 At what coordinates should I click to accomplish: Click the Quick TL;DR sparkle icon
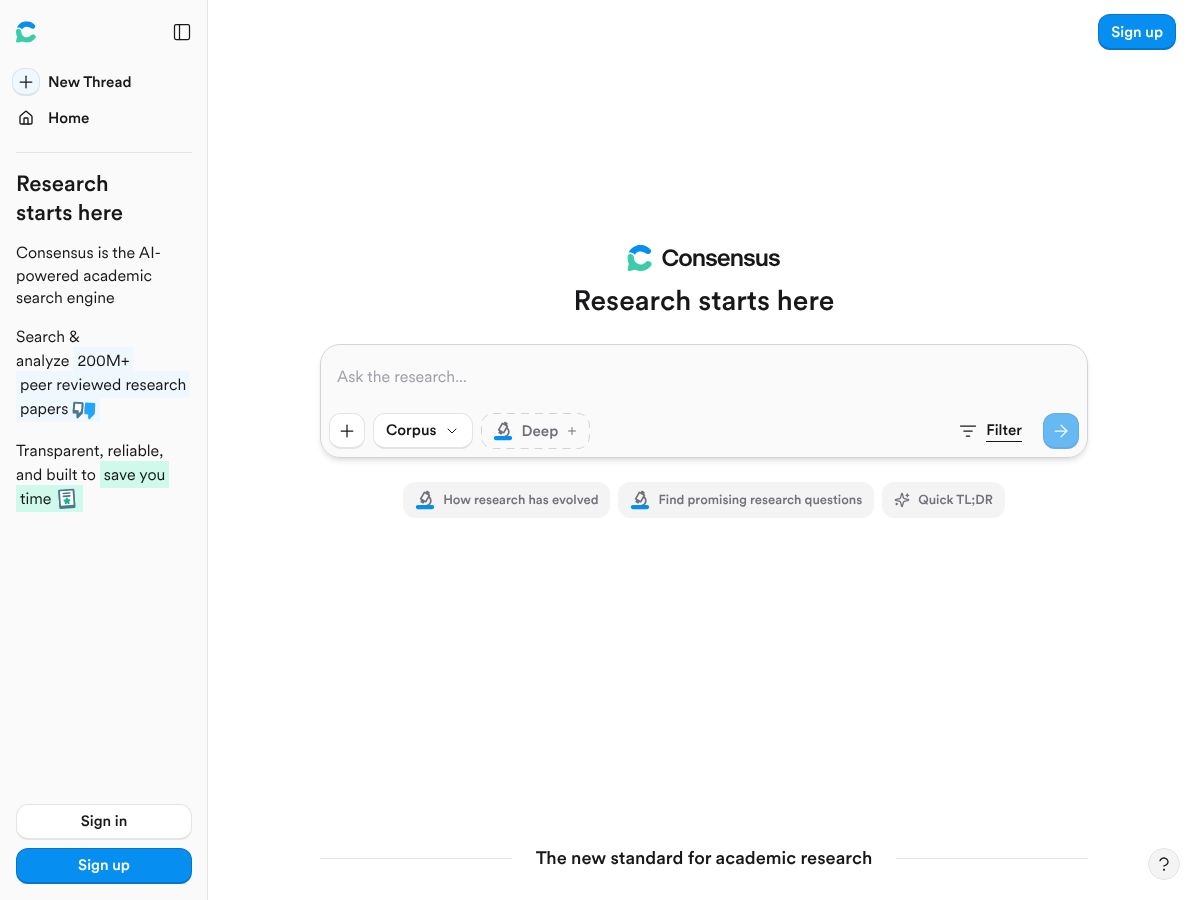(x=902, y=500)
